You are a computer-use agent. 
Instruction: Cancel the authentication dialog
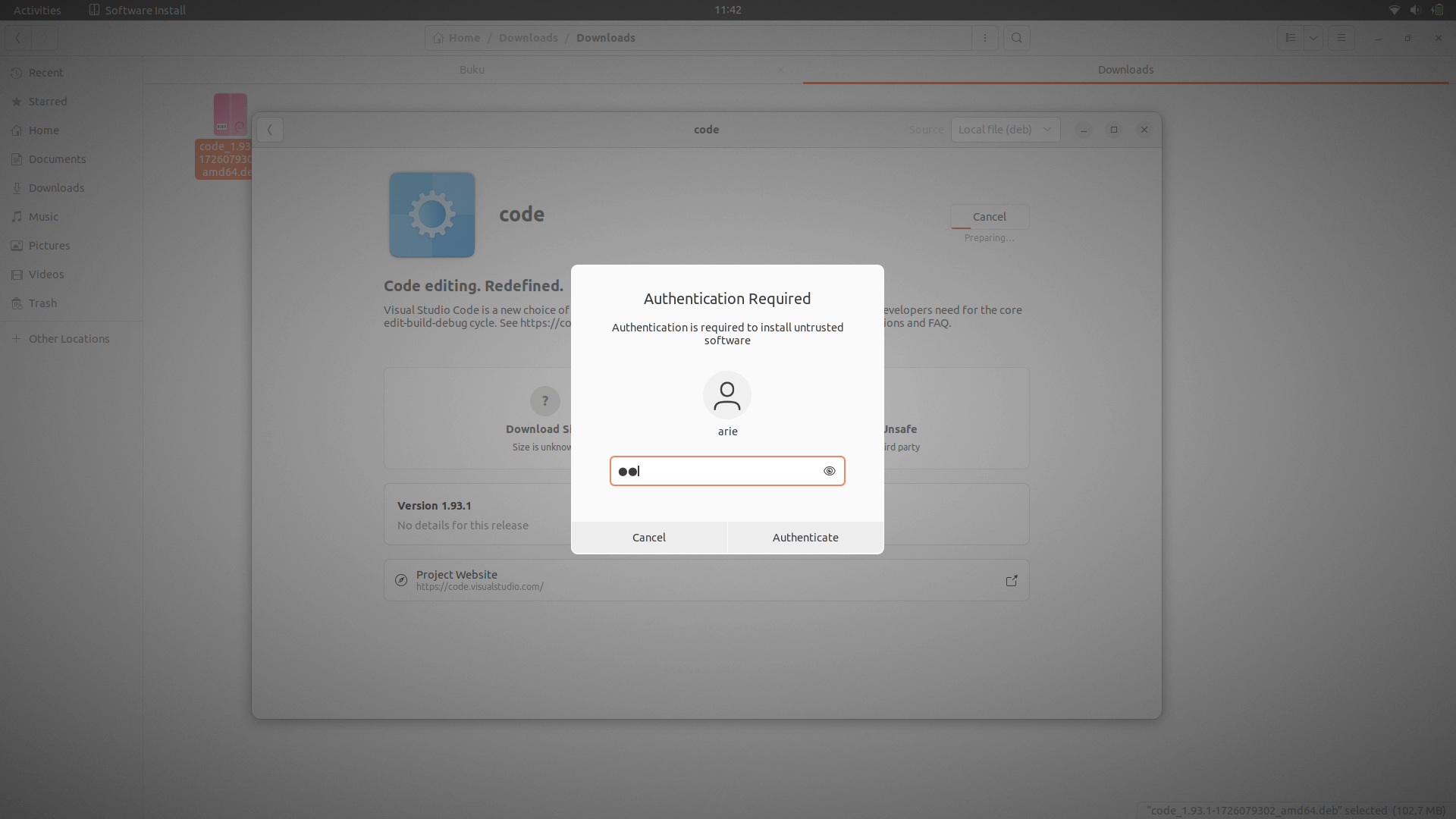649,538
